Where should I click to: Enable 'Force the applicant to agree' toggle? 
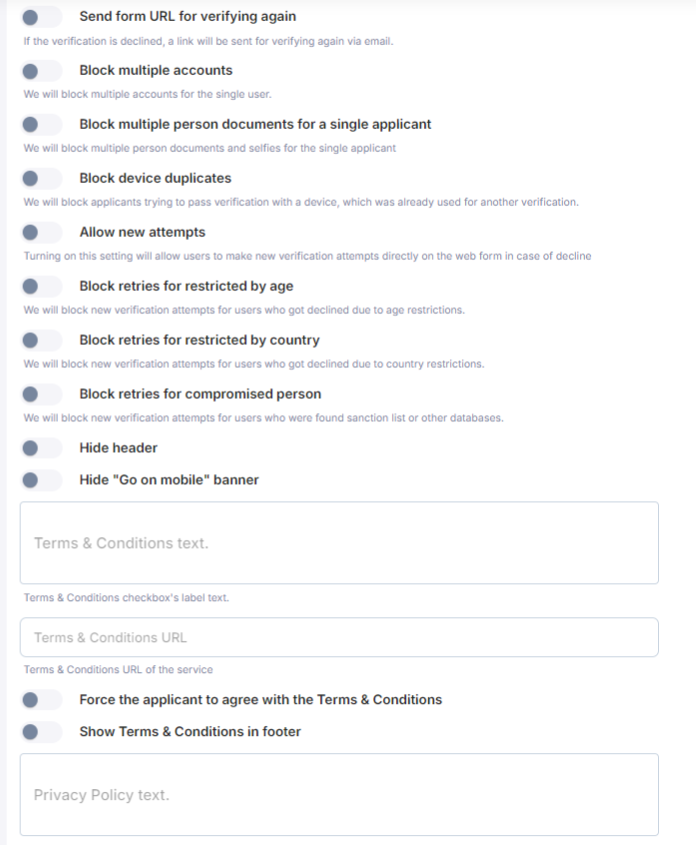[x=41, y=701]
